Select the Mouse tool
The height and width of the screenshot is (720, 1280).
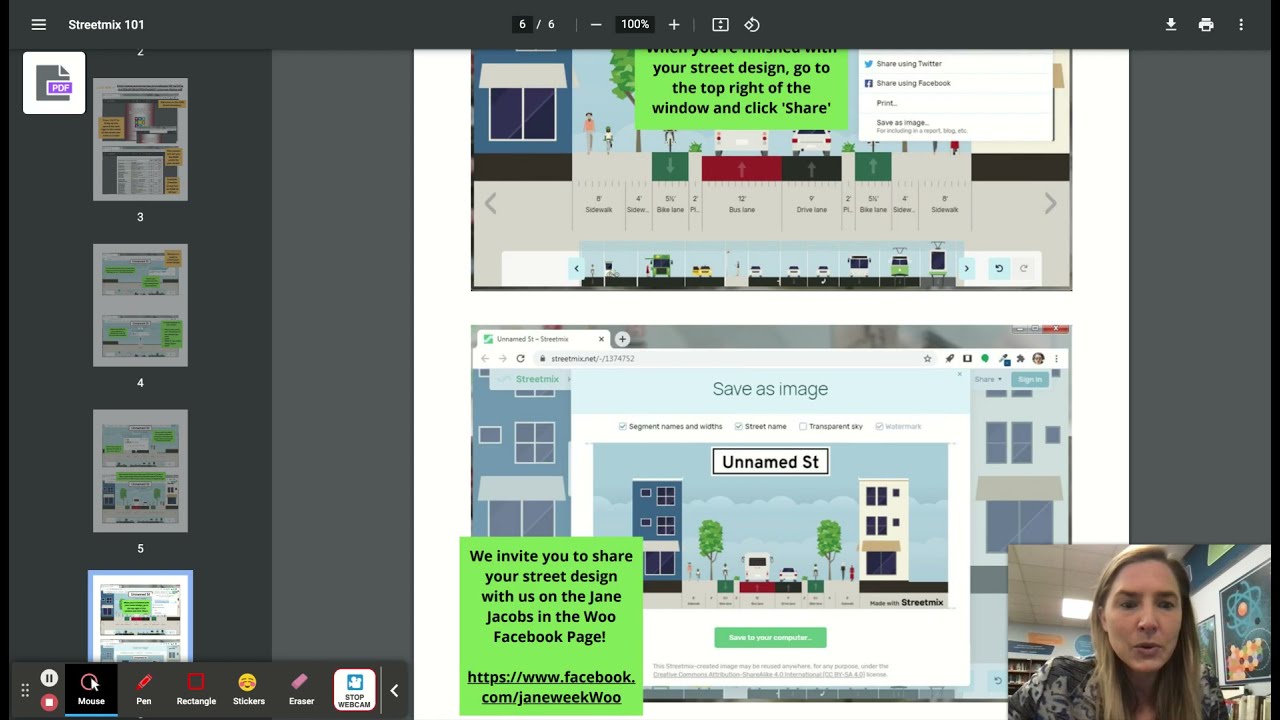pos(91,689)
